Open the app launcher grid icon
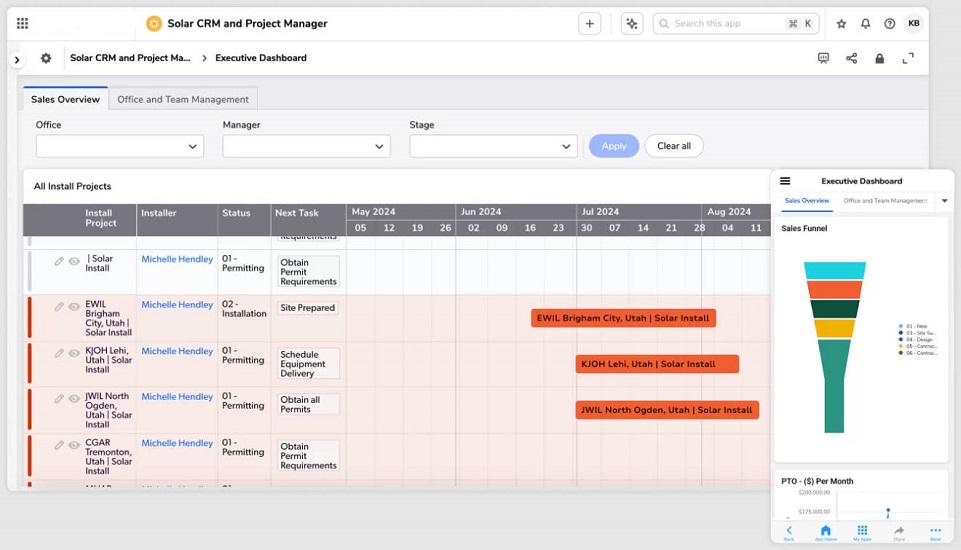This screenshot has width=961, height=550. (22, 24)
